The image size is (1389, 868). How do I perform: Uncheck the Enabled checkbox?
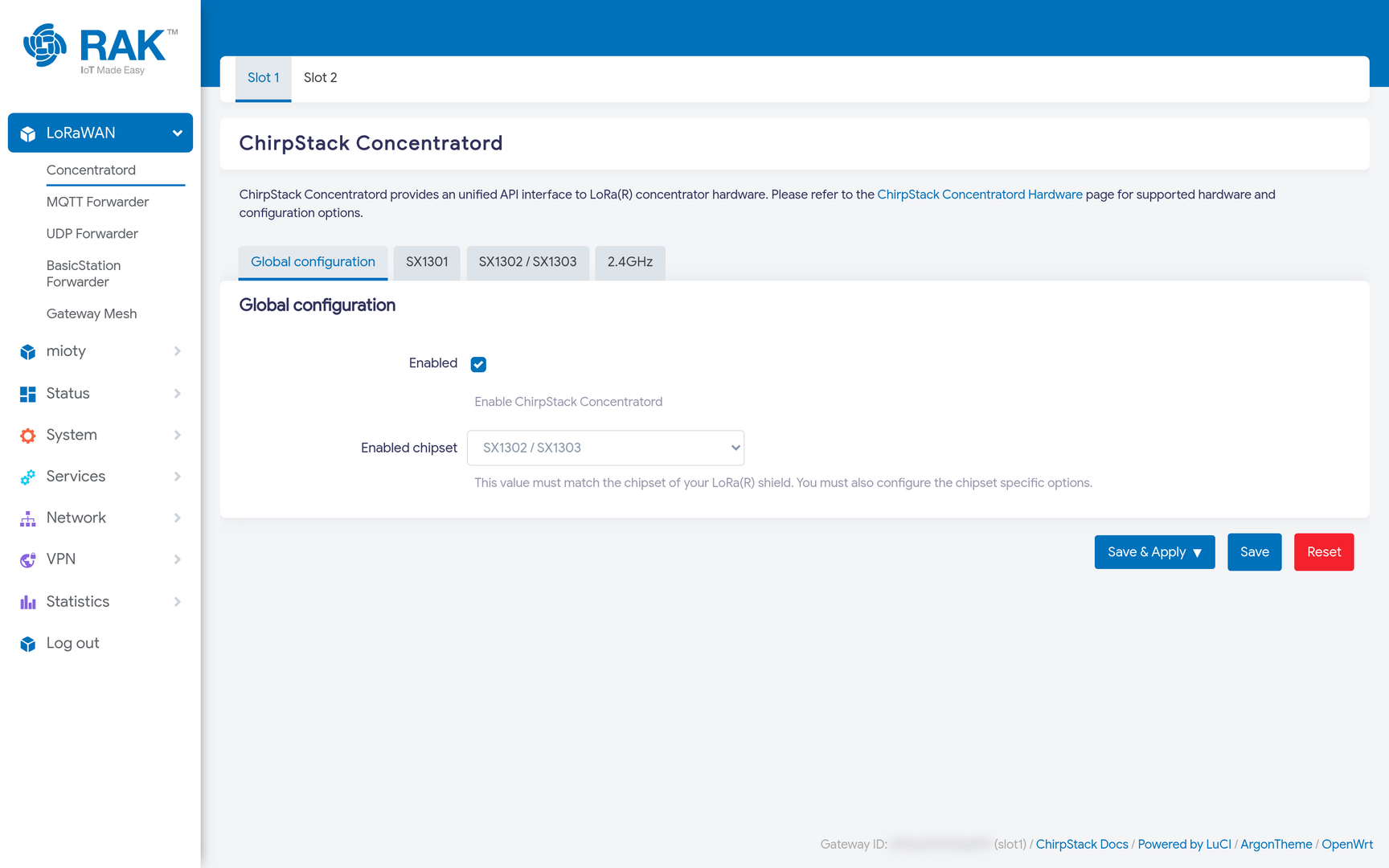click(x=478, y=364)
